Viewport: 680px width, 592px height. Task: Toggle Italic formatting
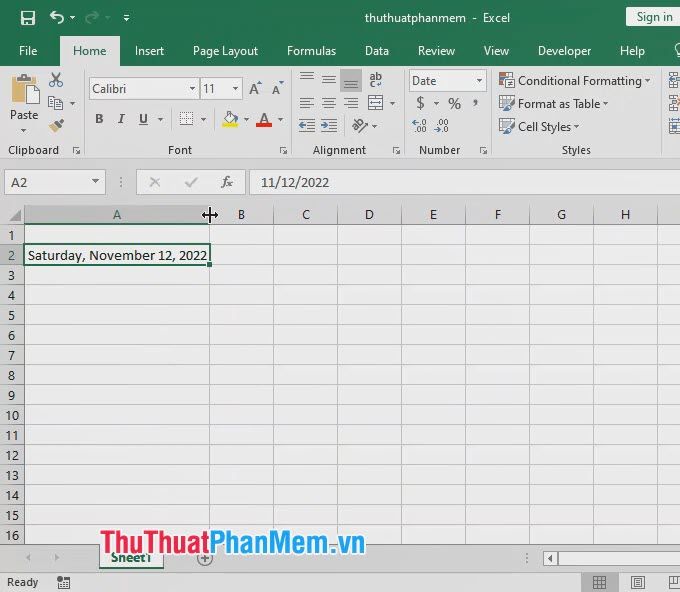pyautogui.click(x=121, y=120)
